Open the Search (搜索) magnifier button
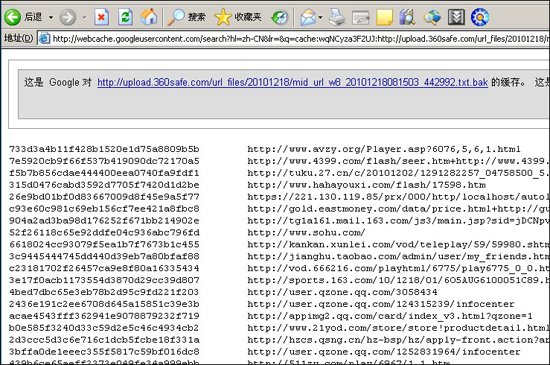Screen dimensions: 550x365 point(186,17)
